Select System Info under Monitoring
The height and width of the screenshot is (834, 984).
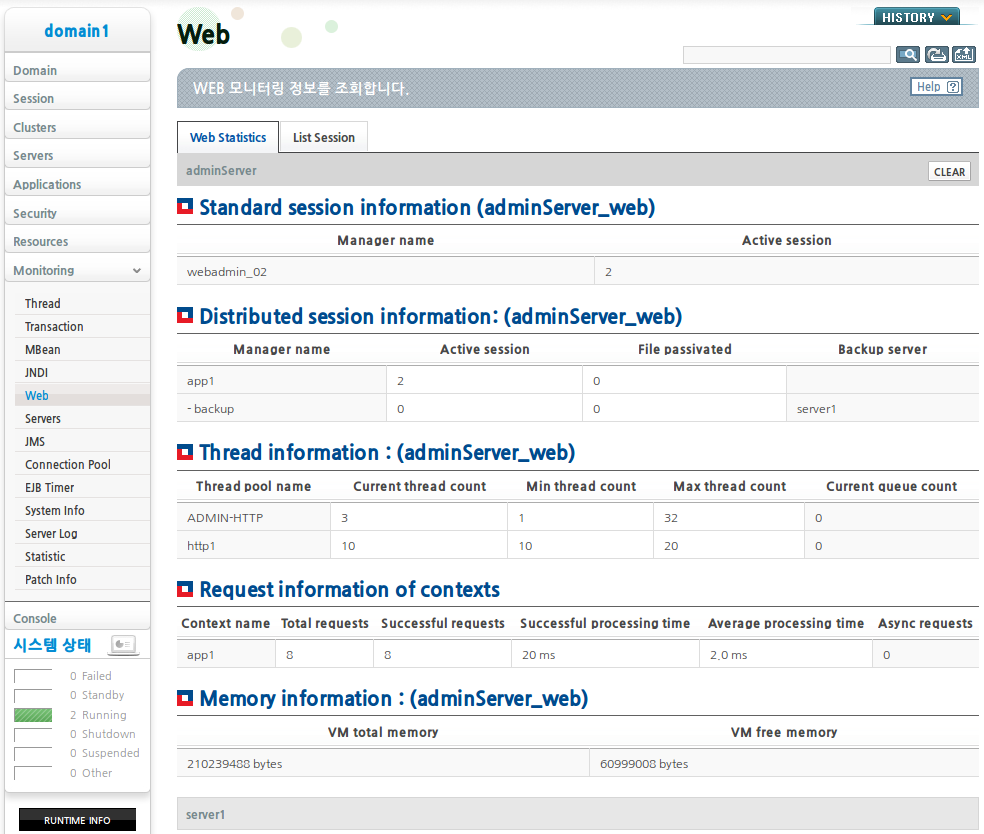(82, 510)
